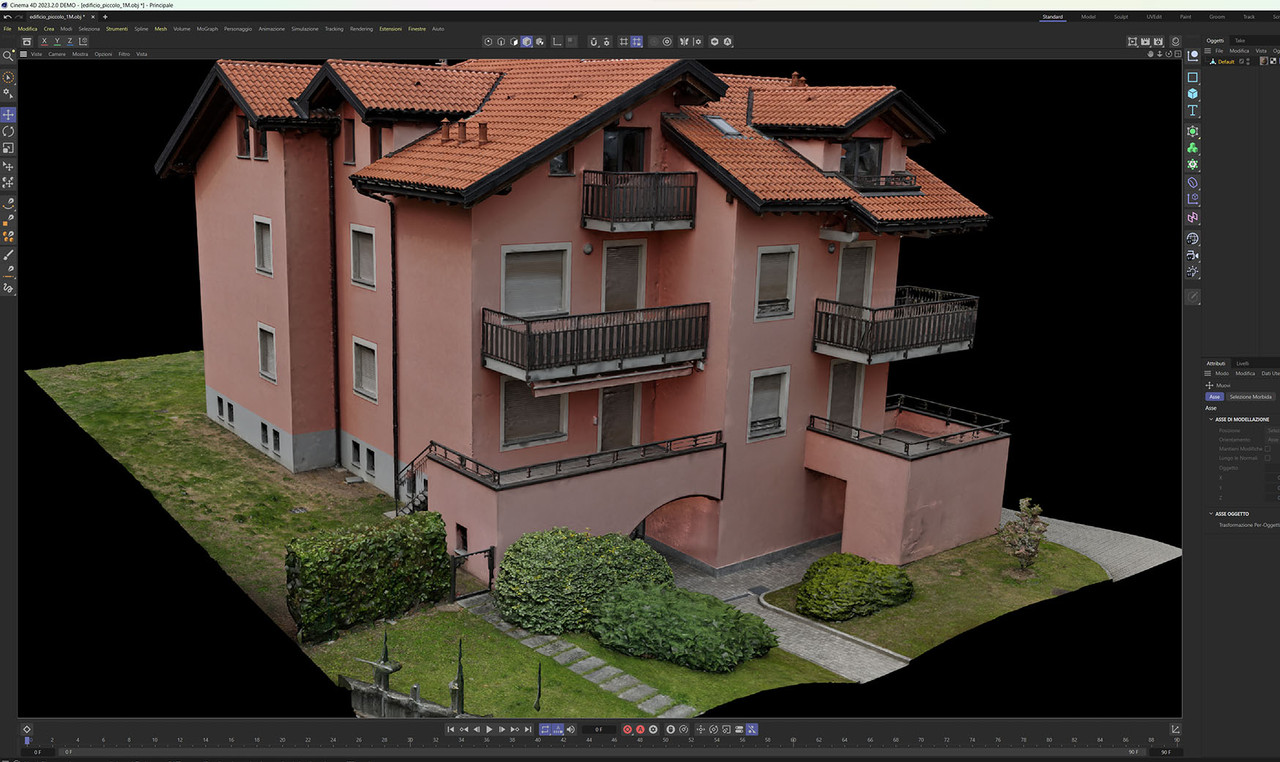Switch to the UVEdit layout tab

pyautogui.click(x=1154, y=17)
